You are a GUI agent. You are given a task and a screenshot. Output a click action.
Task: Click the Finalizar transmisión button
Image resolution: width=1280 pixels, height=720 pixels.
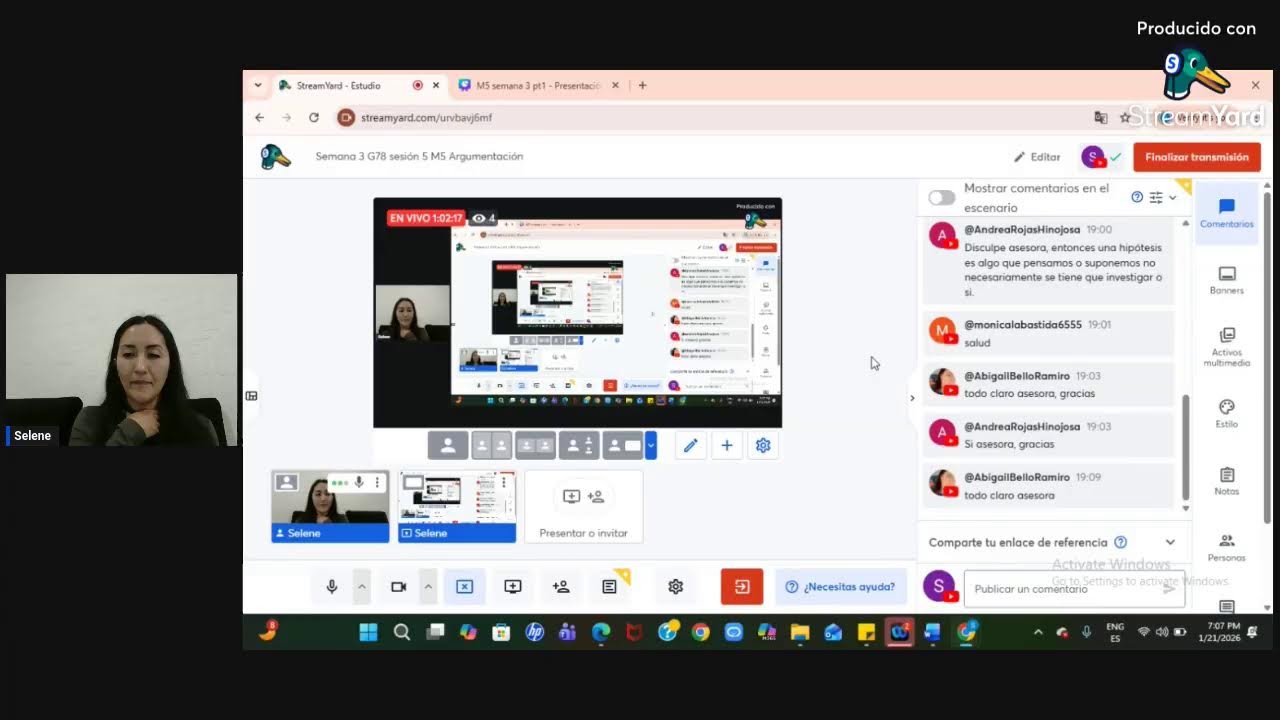(x=1196, y=157)
